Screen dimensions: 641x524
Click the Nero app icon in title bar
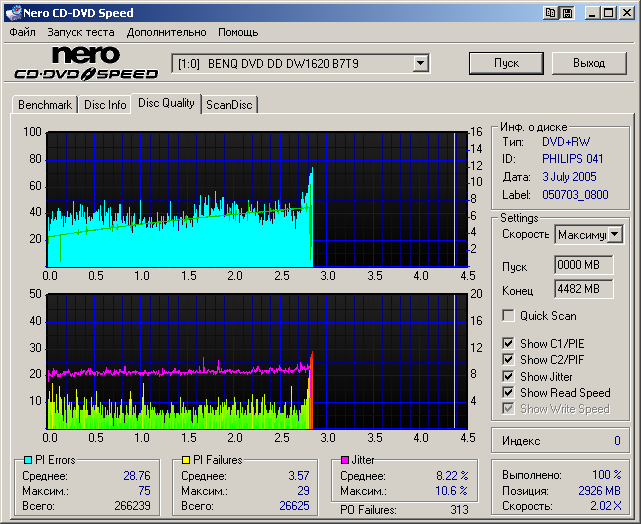coord(12,13)
